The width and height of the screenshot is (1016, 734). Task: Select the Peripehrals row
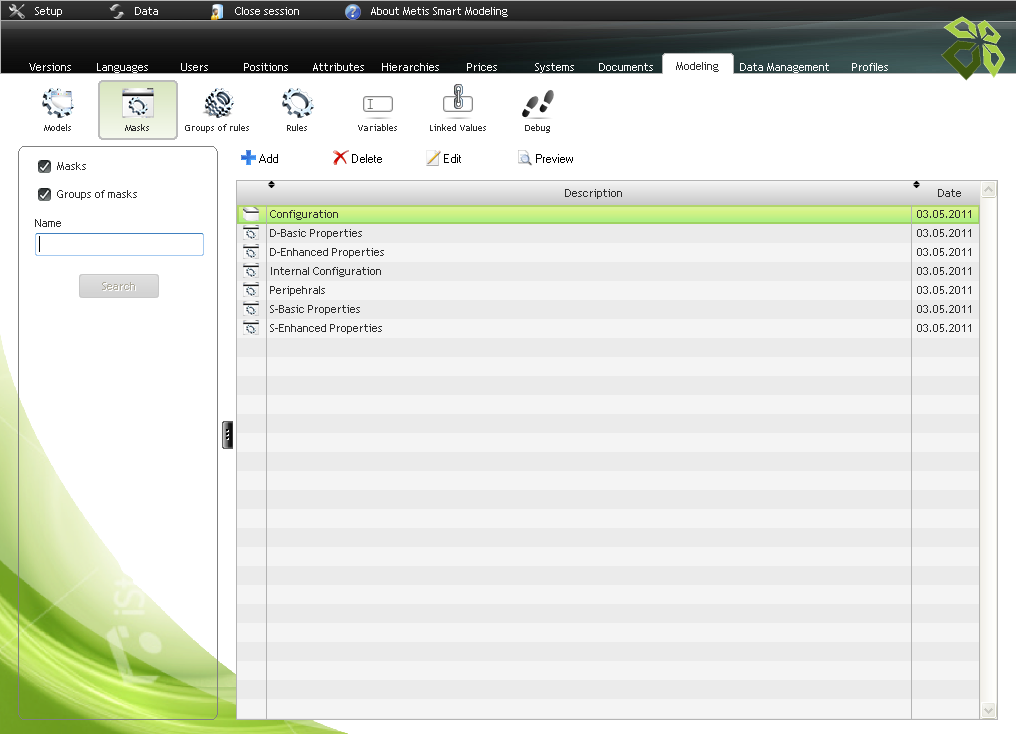[x=608, y=290]
